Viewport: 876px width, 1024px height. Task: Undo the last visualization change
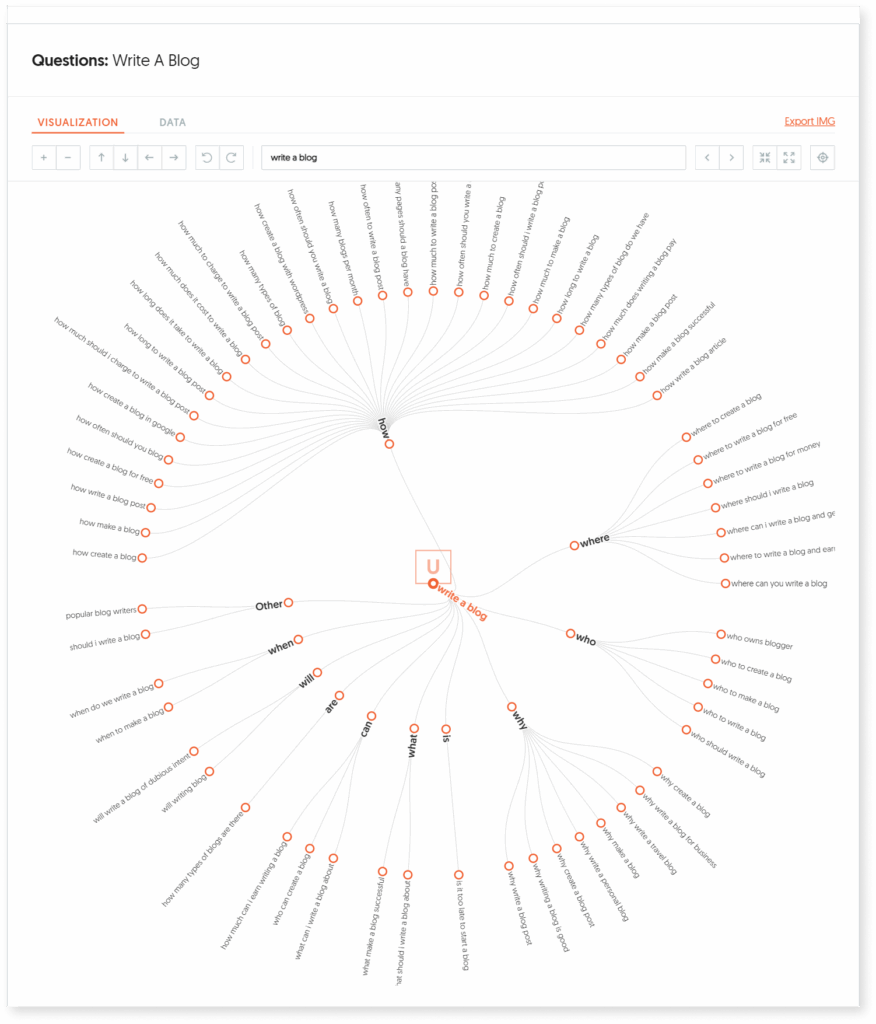coord(208,157)
